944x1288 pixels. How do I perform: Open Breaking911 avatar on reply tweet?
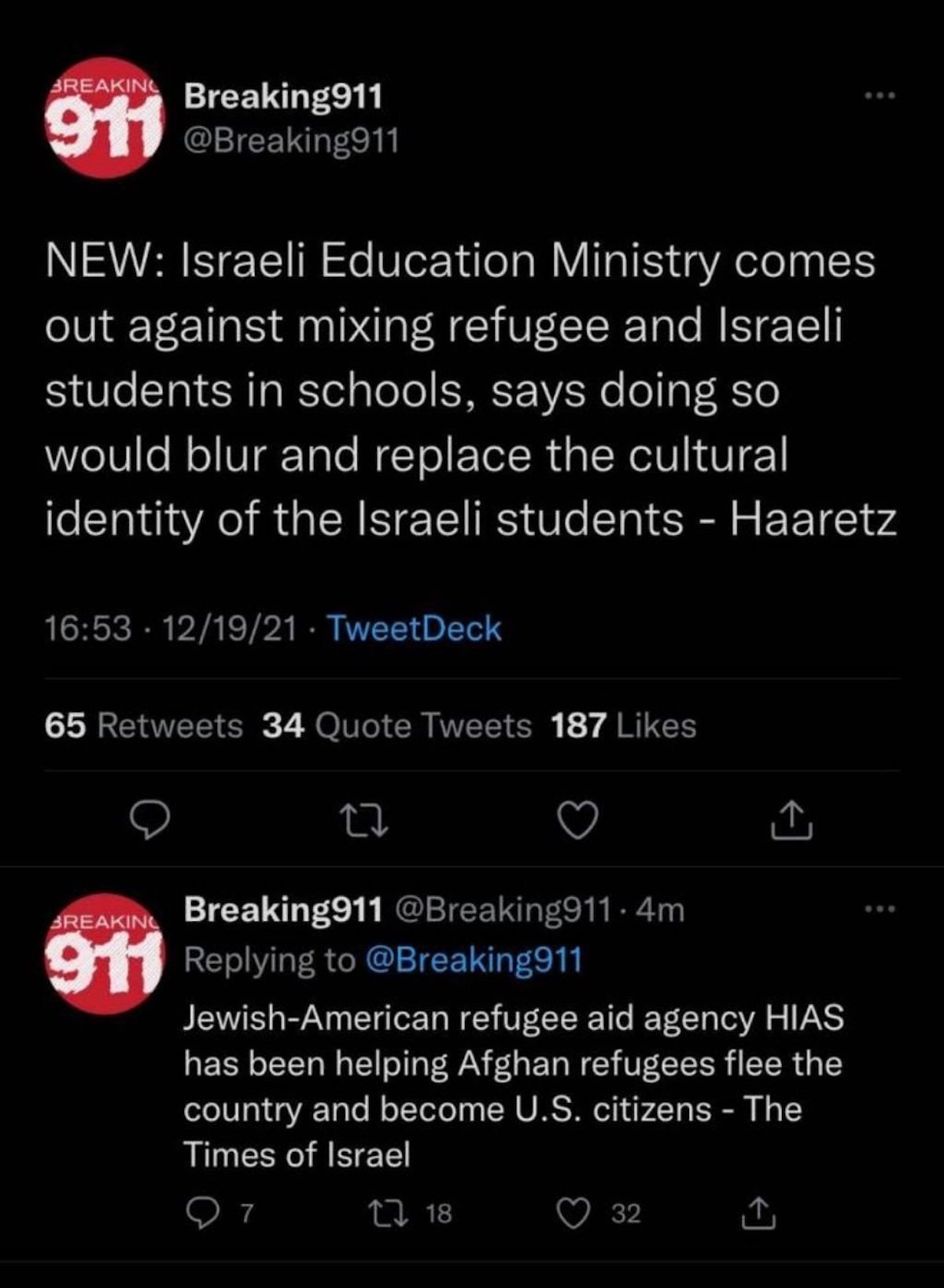point(106,954)
